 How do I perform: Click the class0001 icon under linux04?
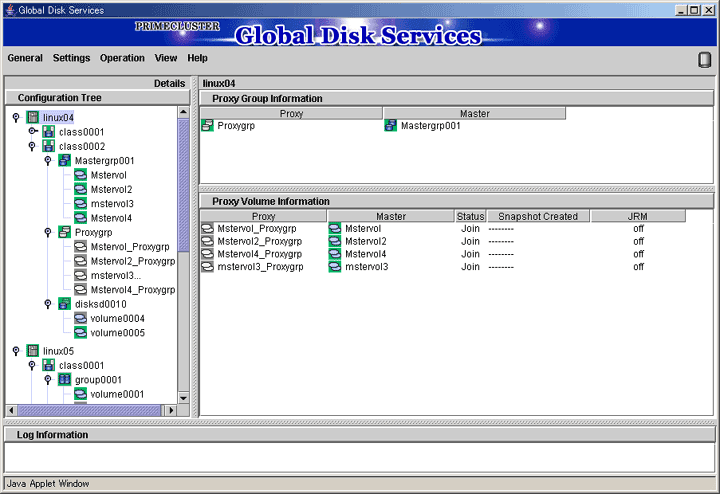(x=49, y=132)
